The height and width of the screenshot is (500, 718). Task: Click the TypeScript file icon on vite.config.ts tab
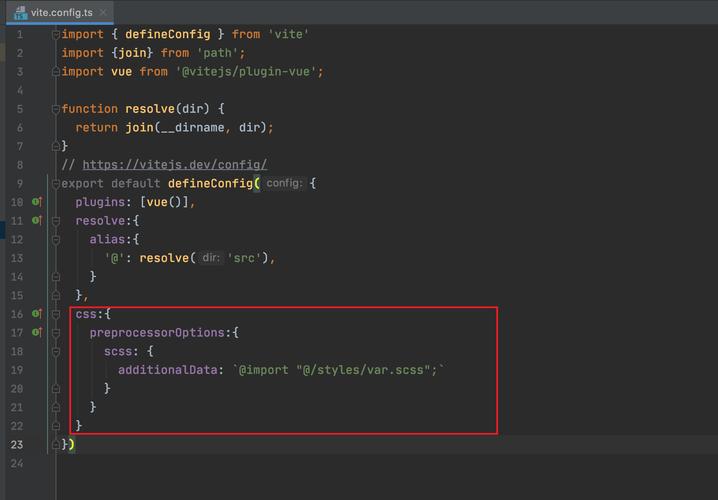pos(21,13)
